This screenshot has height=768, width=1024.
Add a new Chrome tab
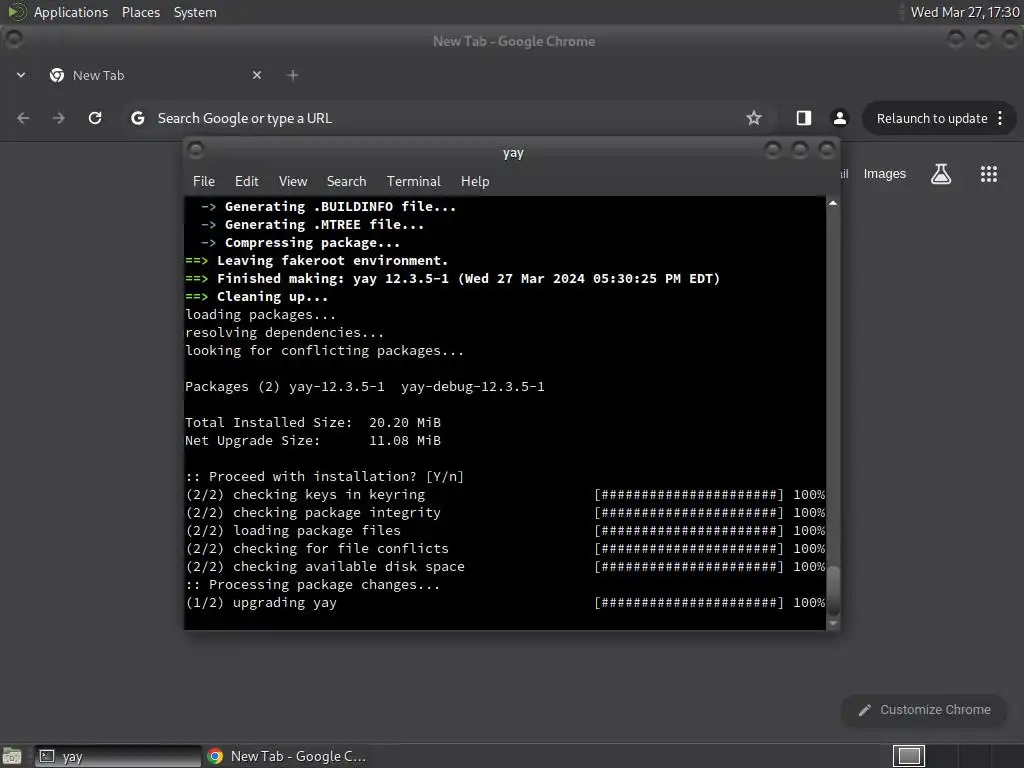click(293, 75)
